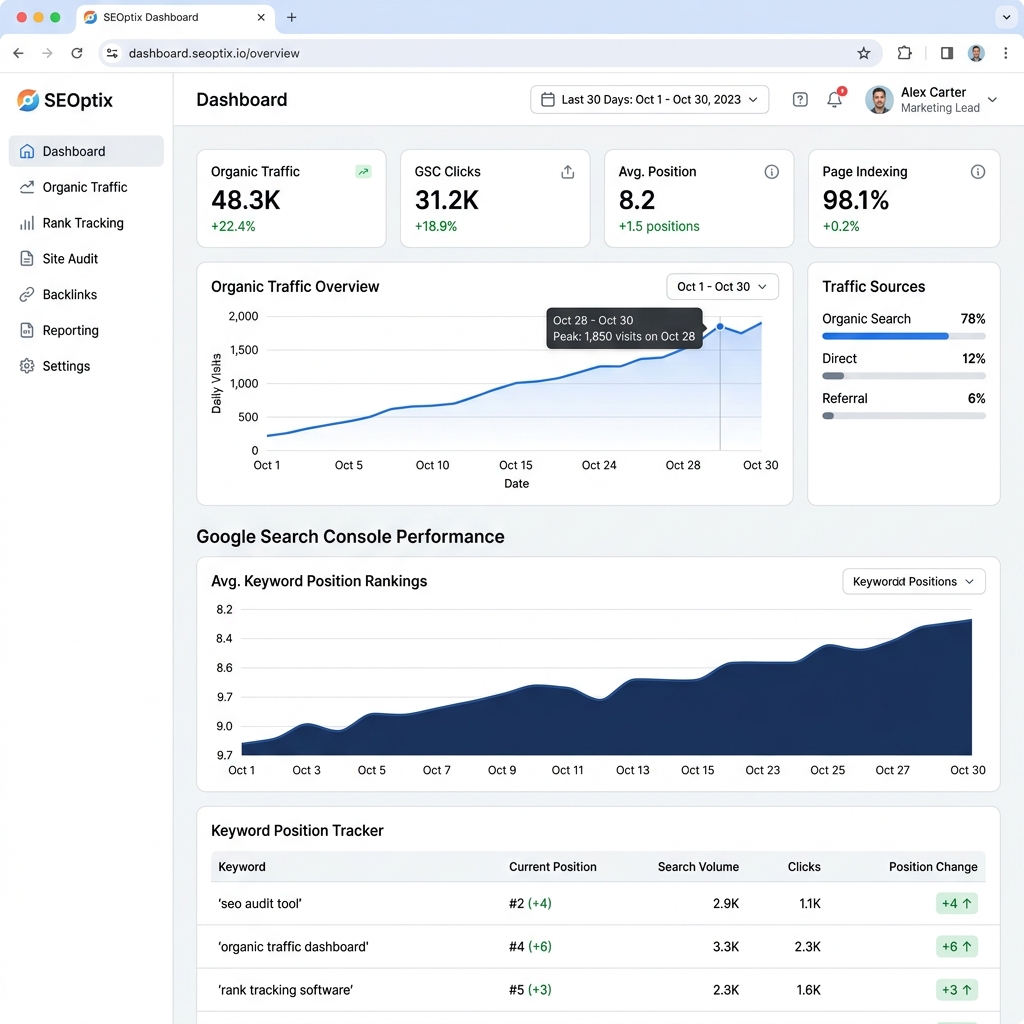The height and width of the screenshot is (1024, 1024).
Task: Click the Organic Search 78% progress bar
Action: (904, 336)
